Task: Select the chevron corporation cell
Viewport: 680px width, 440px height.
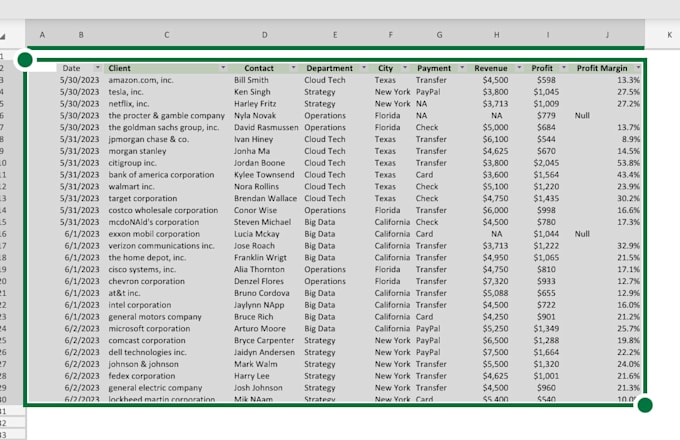Action: 147,281
